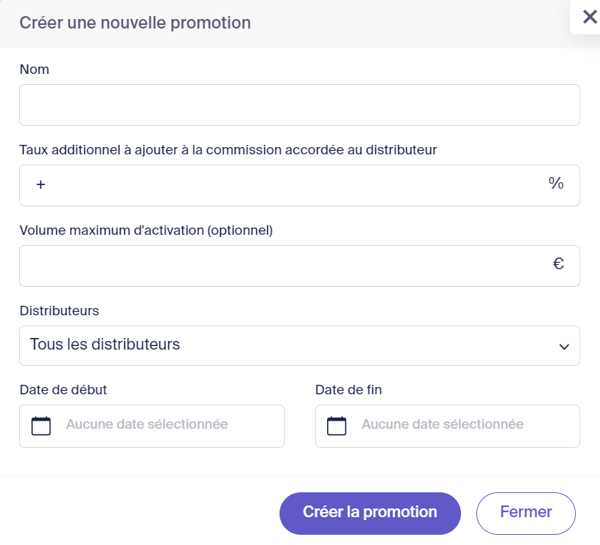Click the calendar icon for Date de début
Image resolution: width=600 pixels, height=545 pixels.
[41, 426]
